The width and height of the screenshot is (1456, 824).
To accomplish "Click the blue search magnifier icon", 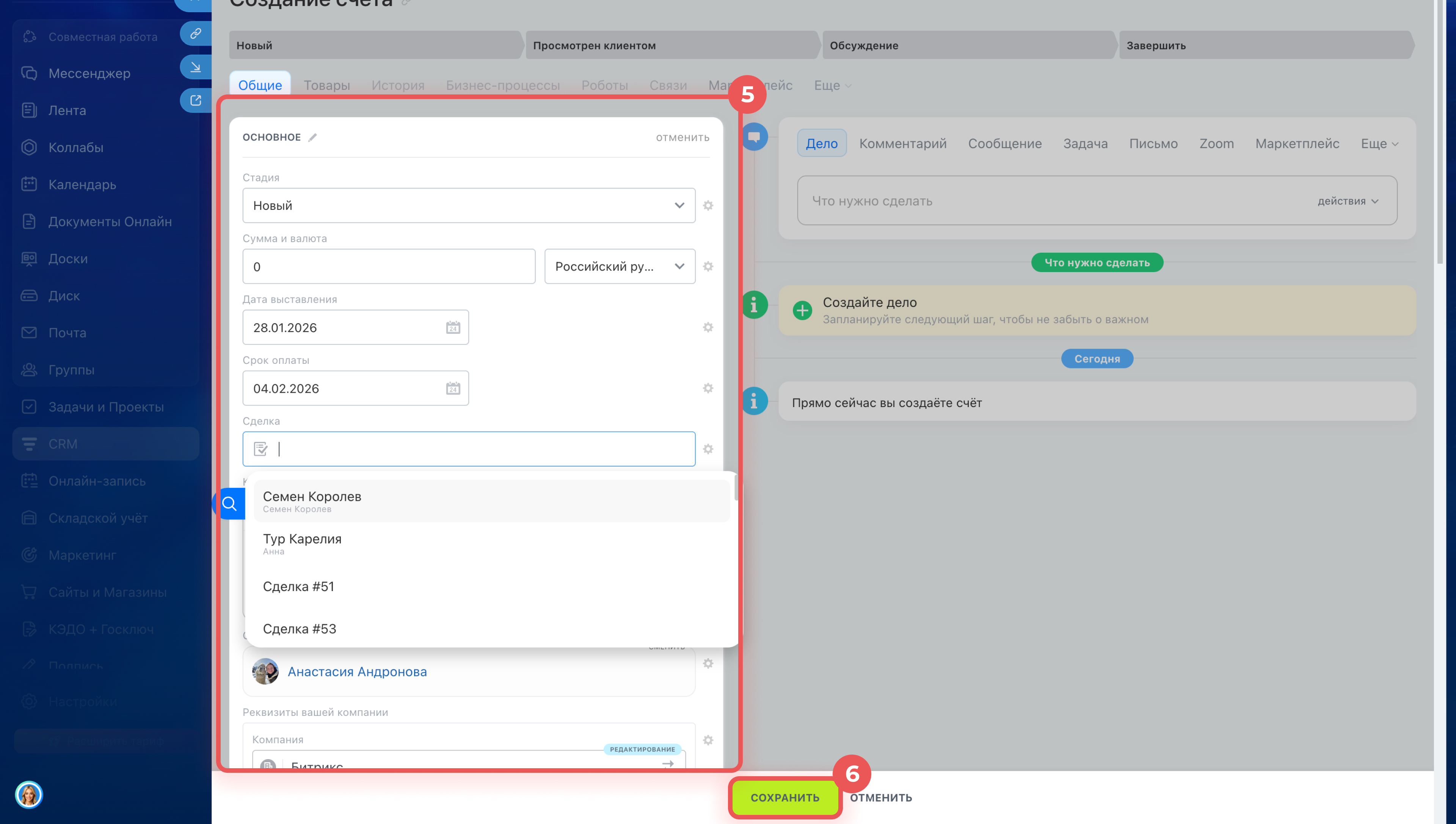I will pos(229,503).
